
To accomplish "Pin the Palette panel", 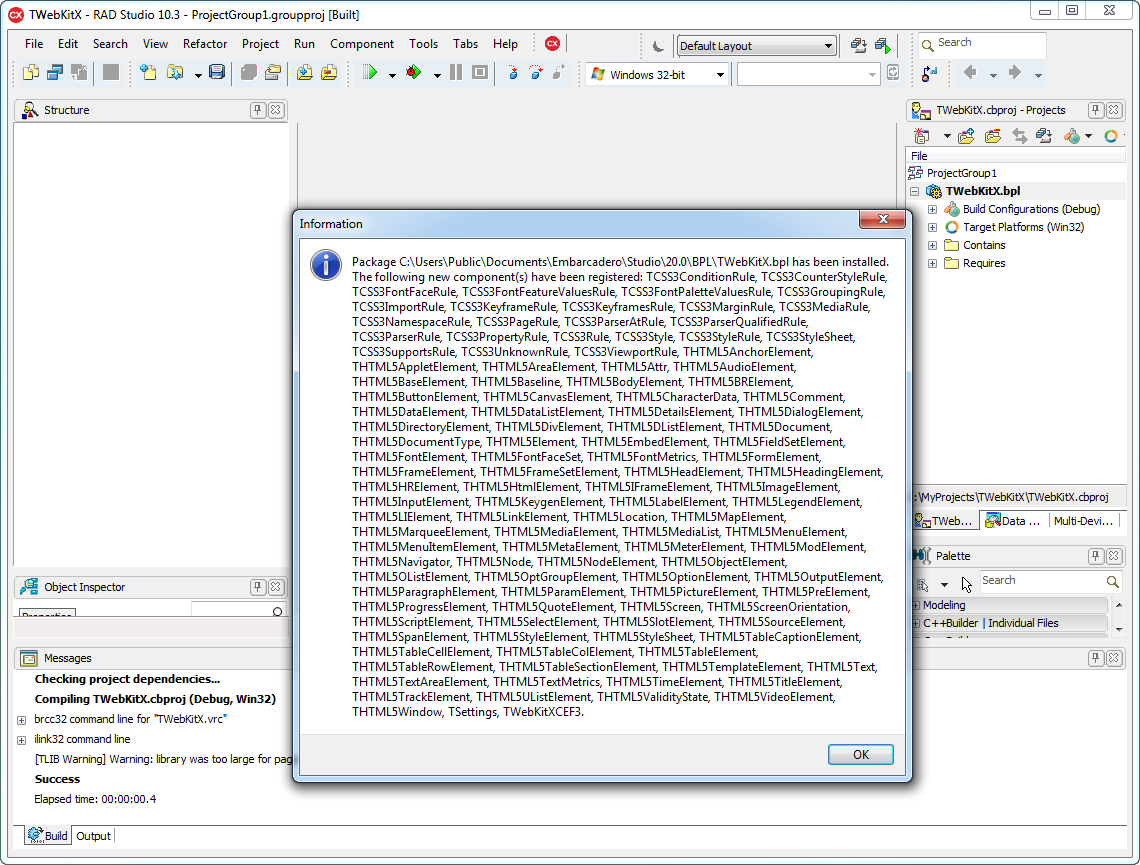I will pyautogui.click(x=1096, y=556).
